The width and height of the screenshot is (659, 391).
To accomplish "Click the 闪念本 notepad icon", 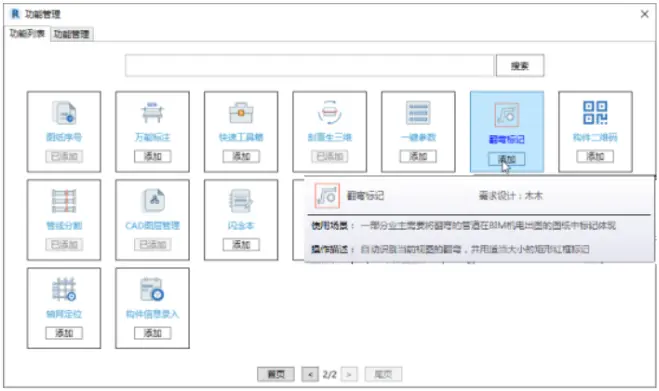I will coord(241,201).
